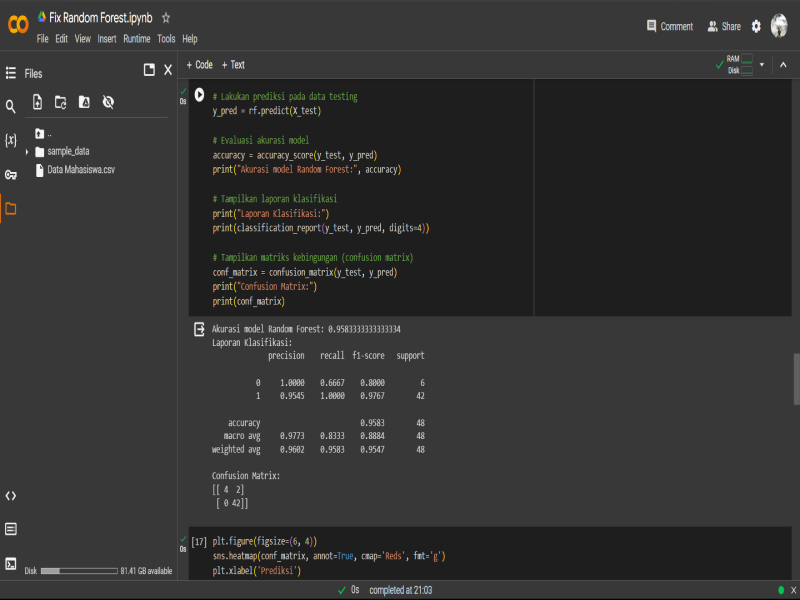This screenshot has width=800, height=600.
Task: Toggle the cell output view icon
Action: click(x=199, y=330)
